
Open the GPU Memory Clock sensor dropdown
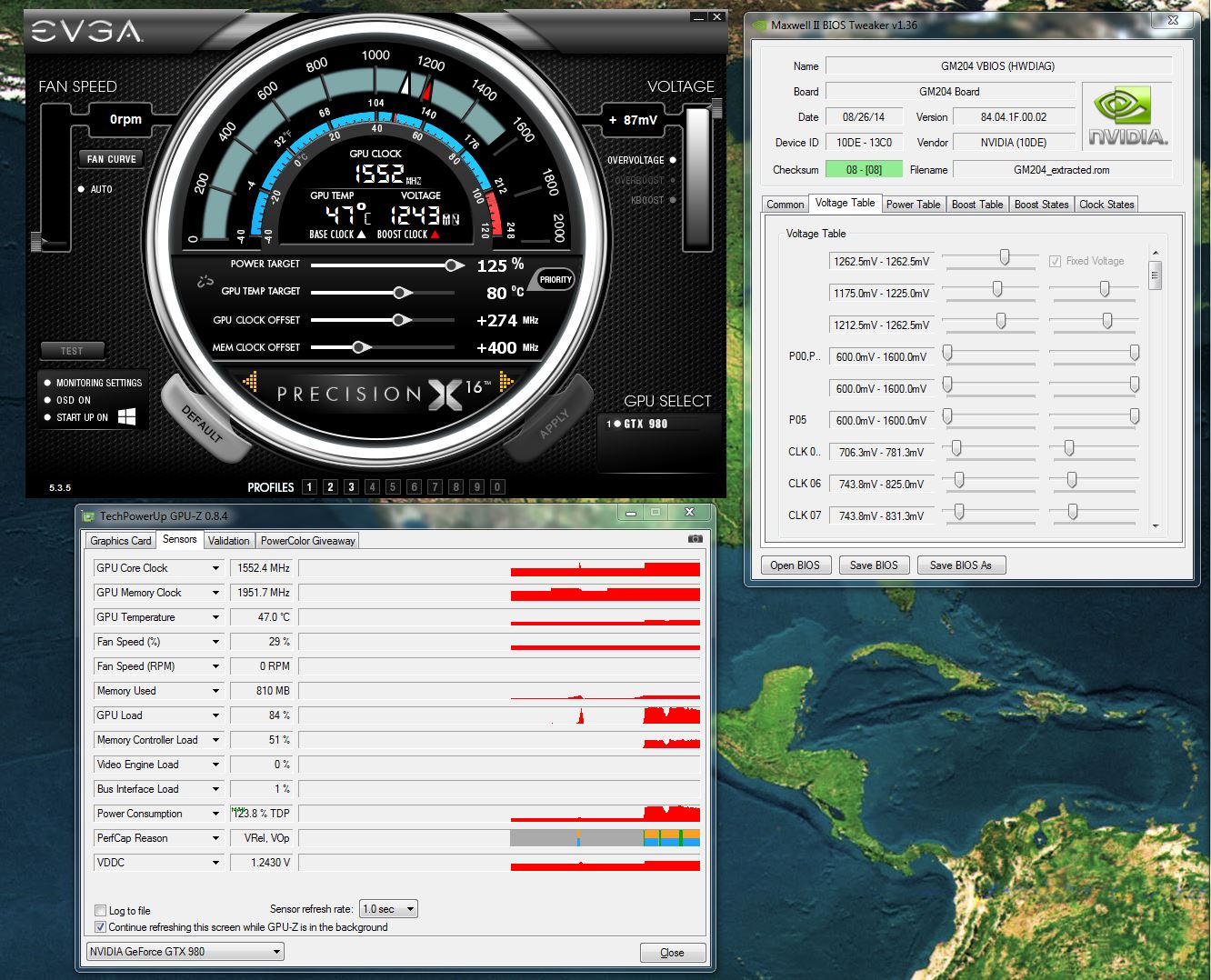215,593
